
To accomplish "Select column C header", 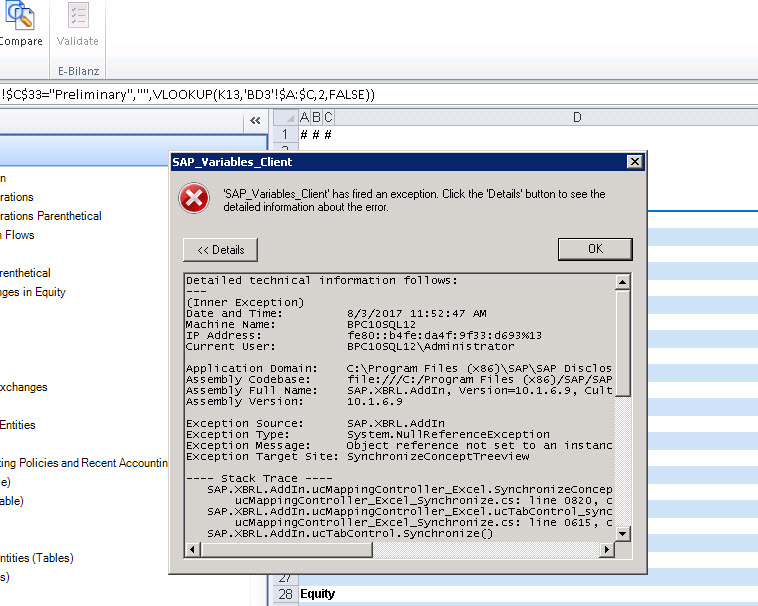I will pyautogui.click(x=328, y=117).
